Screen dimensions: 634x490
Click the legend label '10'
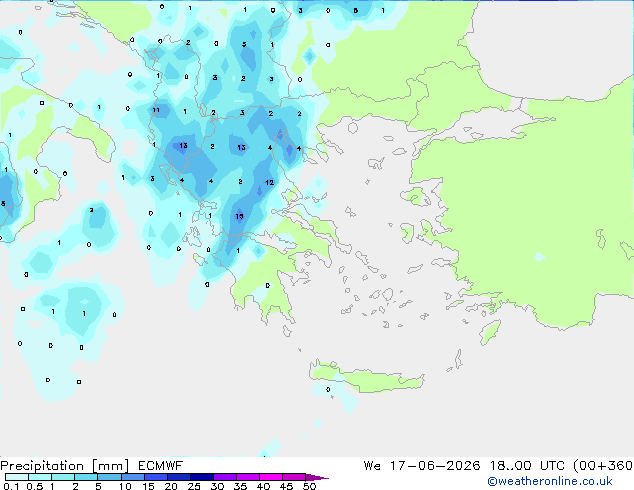click(125, 486)
